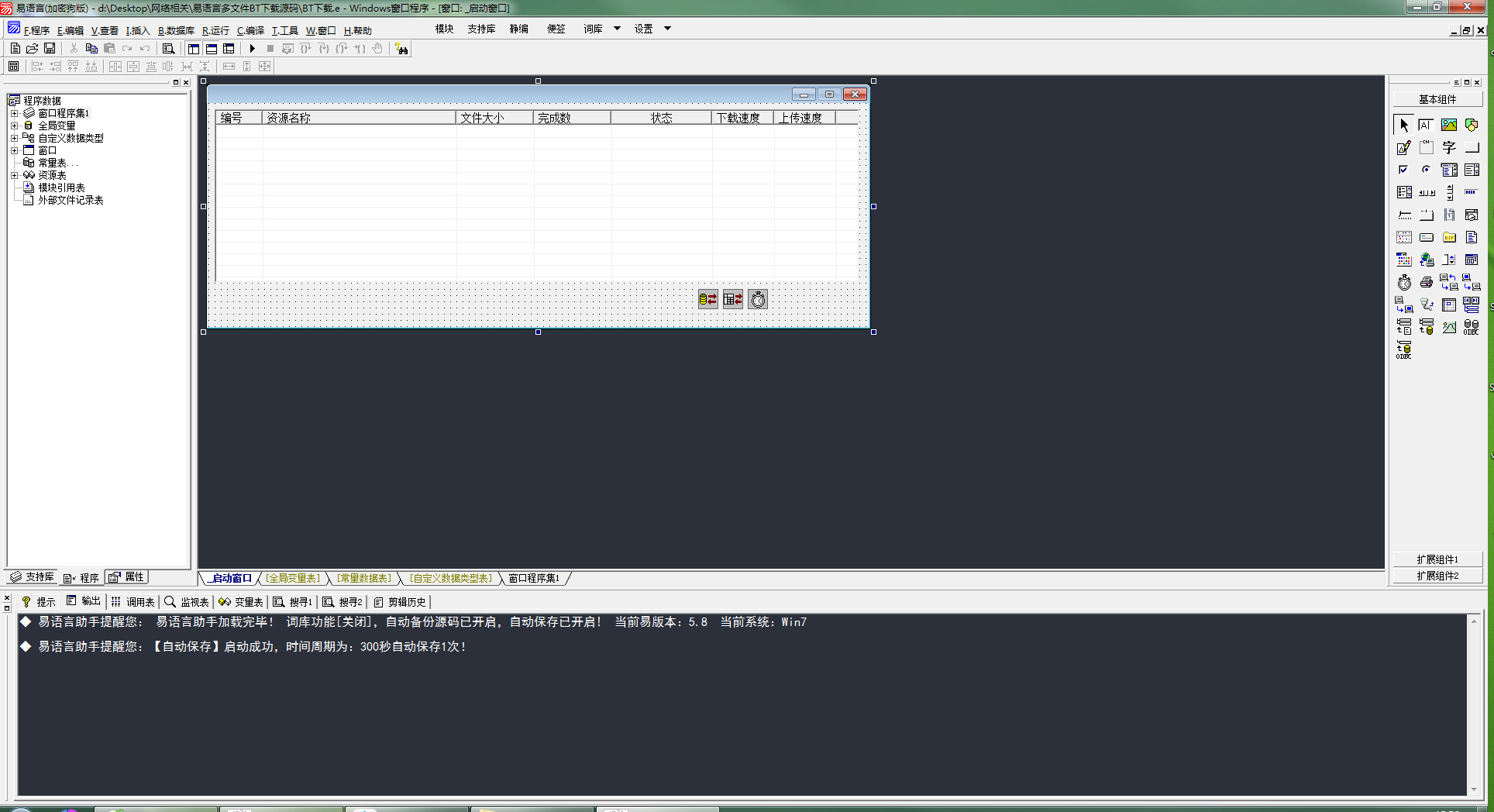Image resolution: width=1494 pixels, height=812 pixels.
Task: Click the clock timer component on the form
Action: click(x=758, y=300)
